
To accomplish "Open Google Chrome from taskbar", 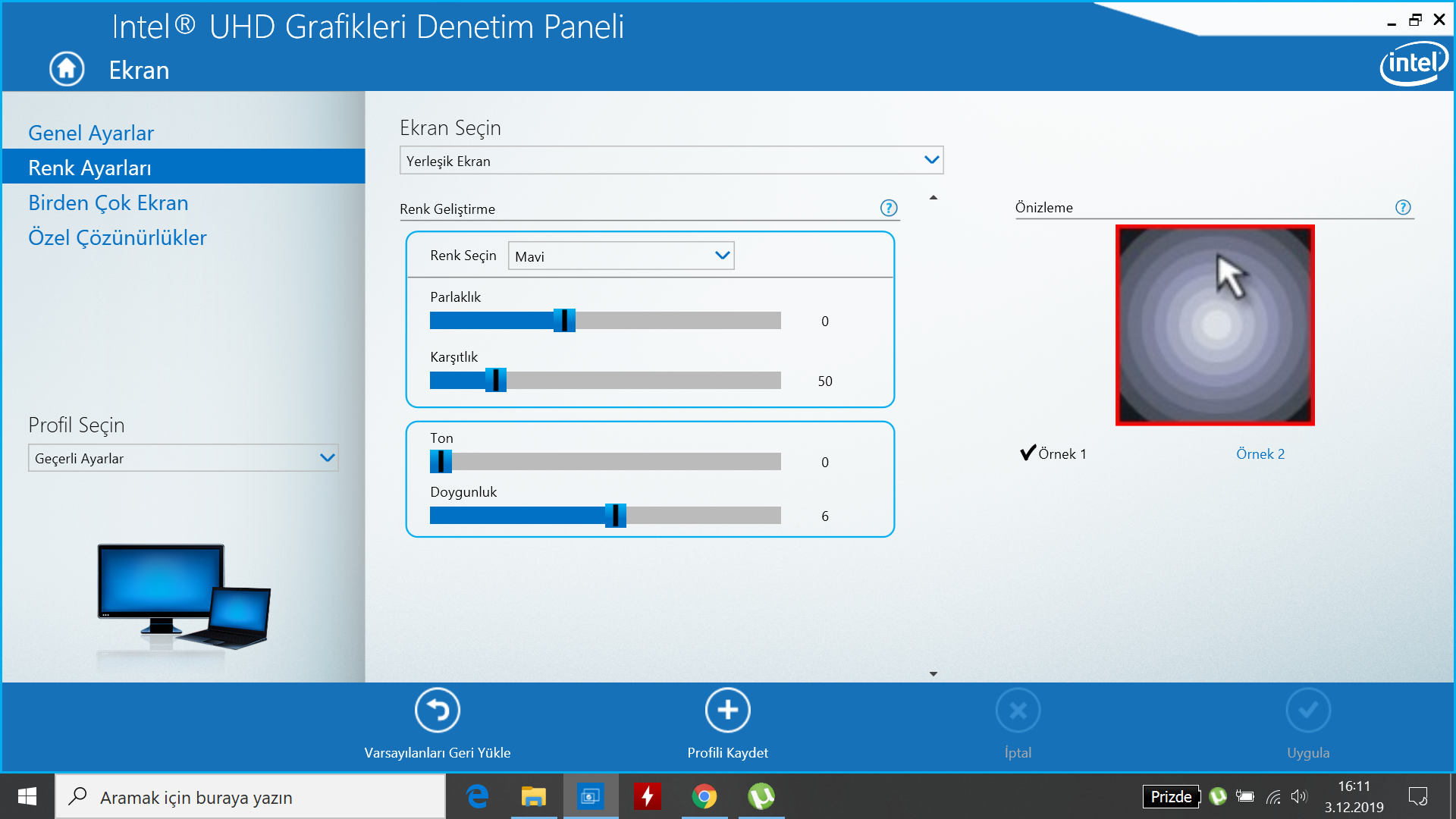I will point(704,796).
